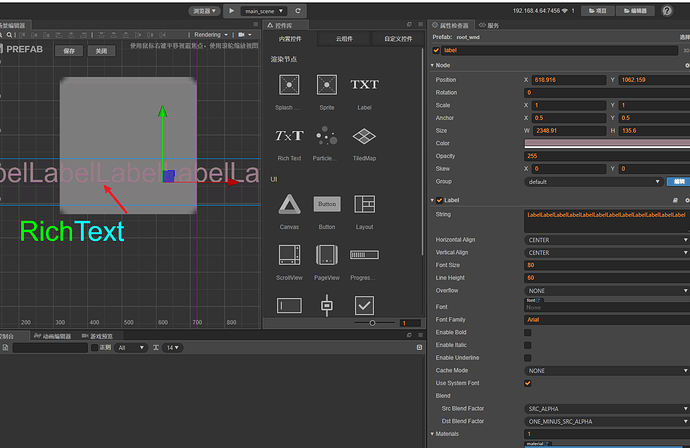This screenshot has height=448, width=690.
Task: Switch to the 自定义控件 tab
Action: pos(397,39)
